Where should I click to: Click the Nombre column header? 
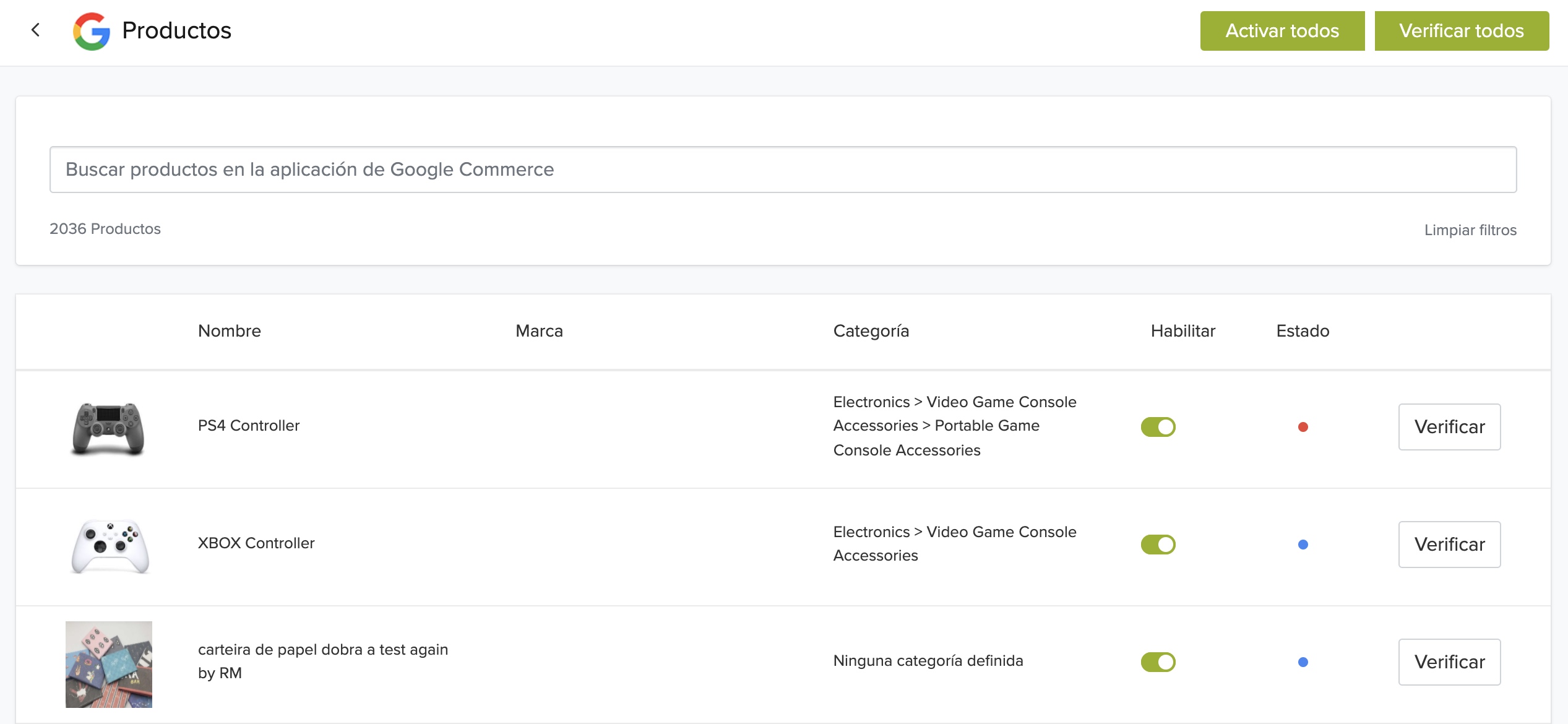(229, 331)
